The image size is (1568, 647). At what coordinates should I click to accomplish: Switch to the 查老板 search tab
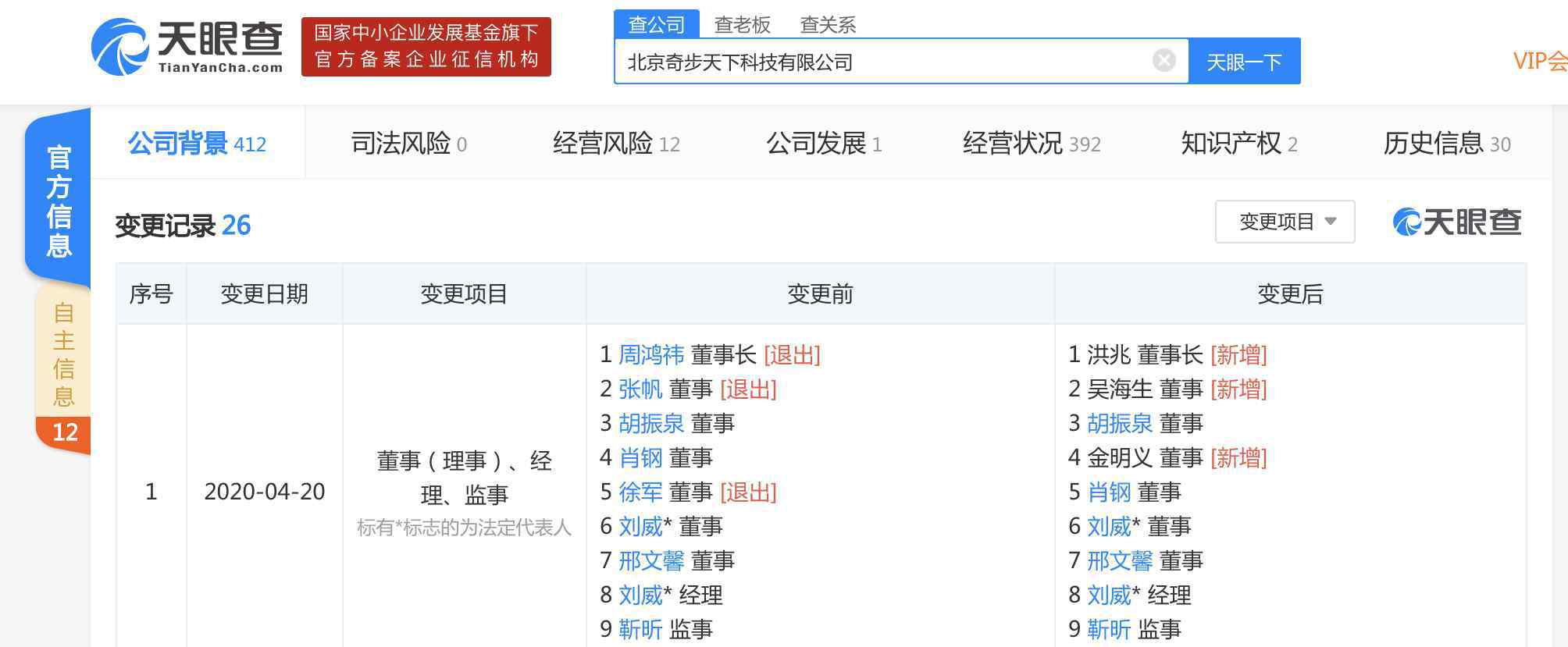(743, 25)
